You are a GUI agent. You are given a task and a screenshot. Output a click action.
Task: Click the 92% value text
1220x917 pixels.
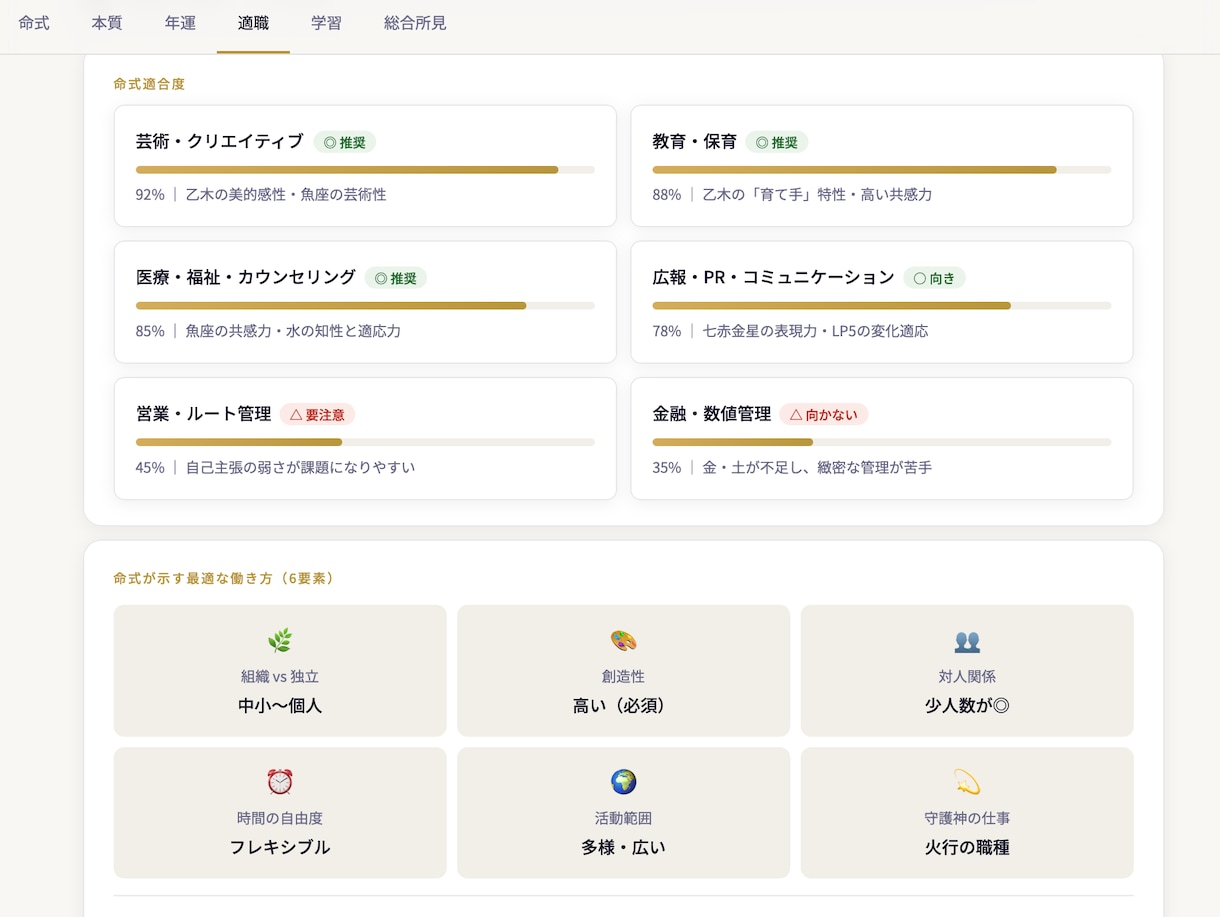[150, 194]
